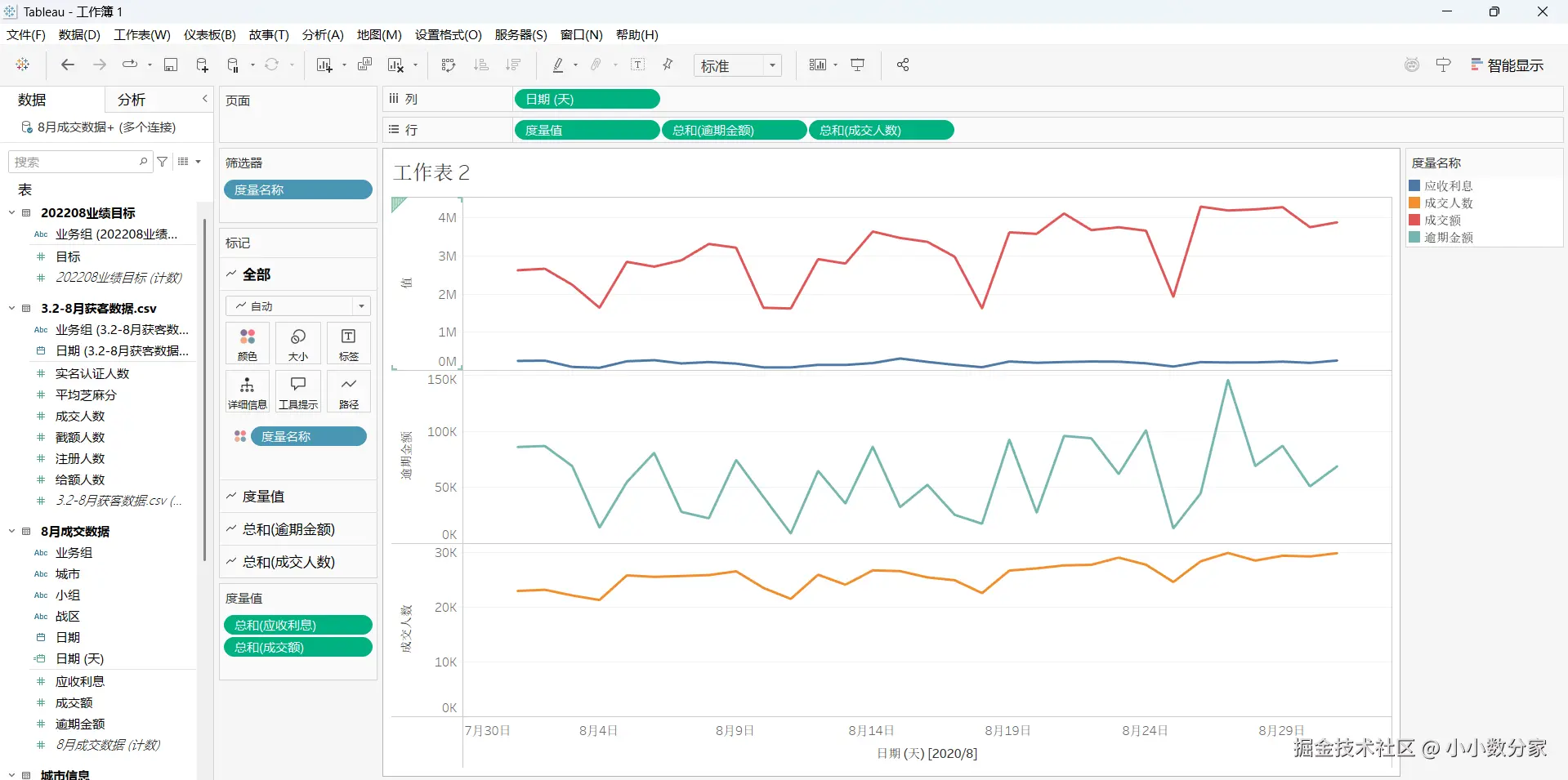The height and width of the screenshot is (780, 1568).
Task: Click the presentation mode icon
Action: (x=858, y=65)
